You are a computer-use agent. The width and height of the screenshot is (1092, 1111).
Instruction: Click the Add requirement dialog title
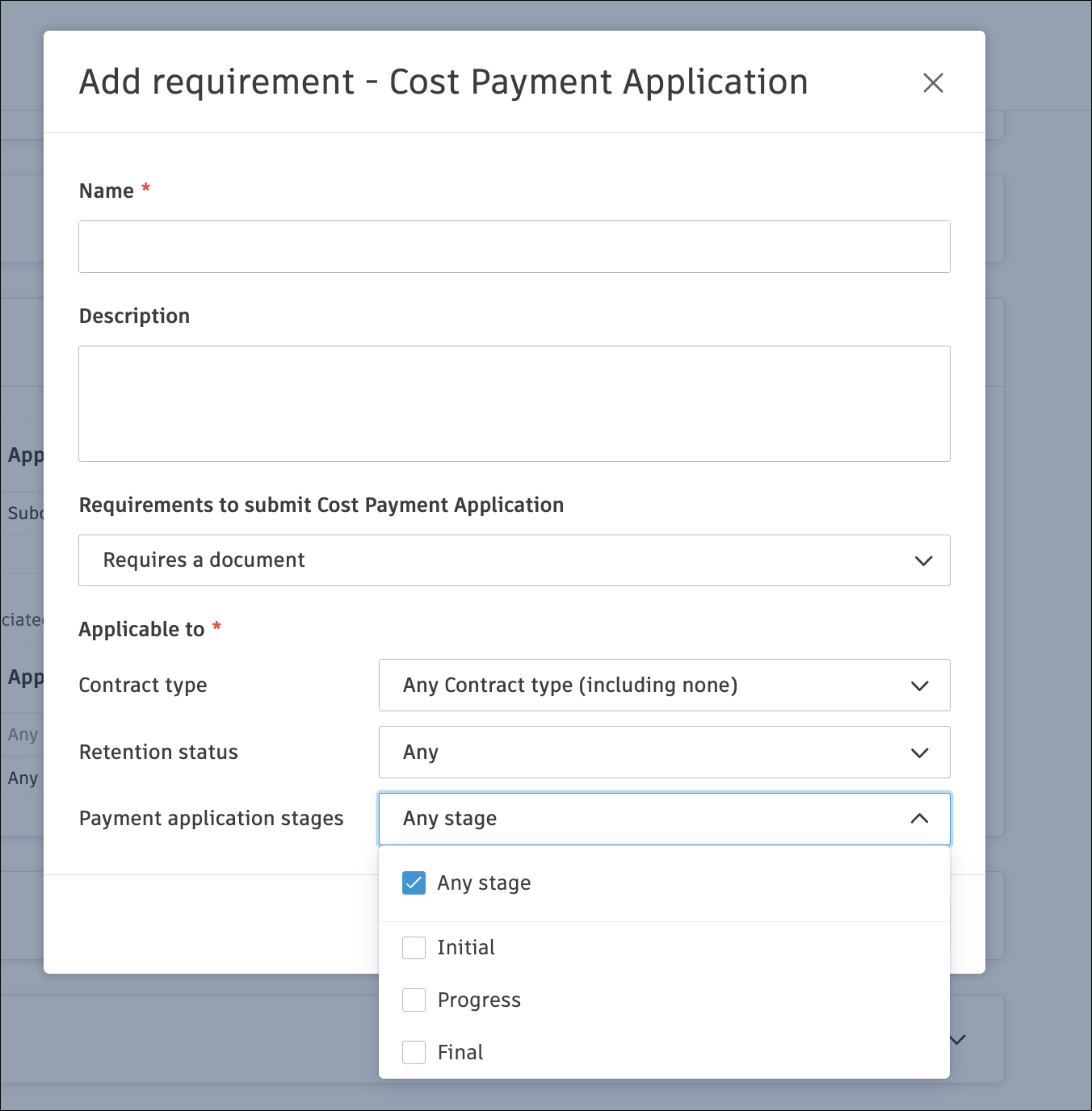443,82
